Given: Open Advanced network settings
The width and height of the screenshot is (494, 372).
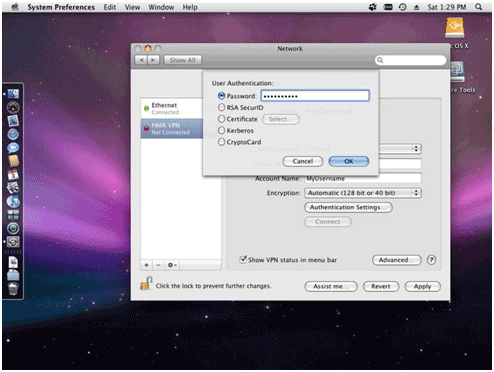Looking at the screenshot, I should (397, 260).
